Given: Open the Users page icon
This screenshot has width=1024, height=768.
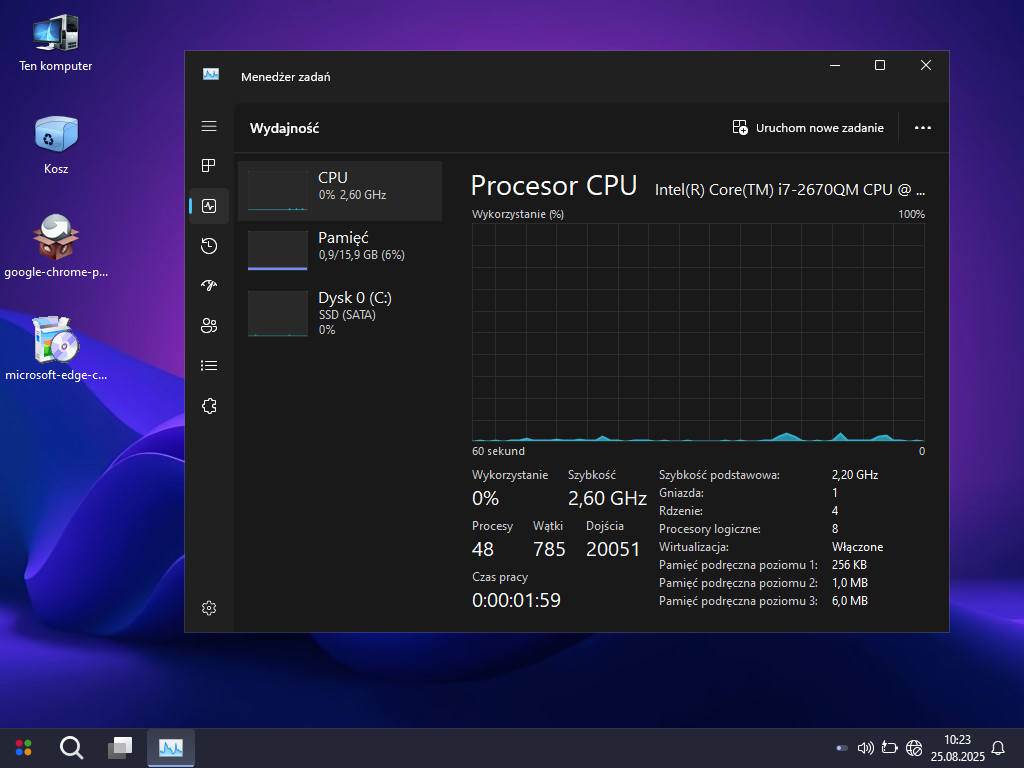Looking at the screenshot, I should [209, 326].
